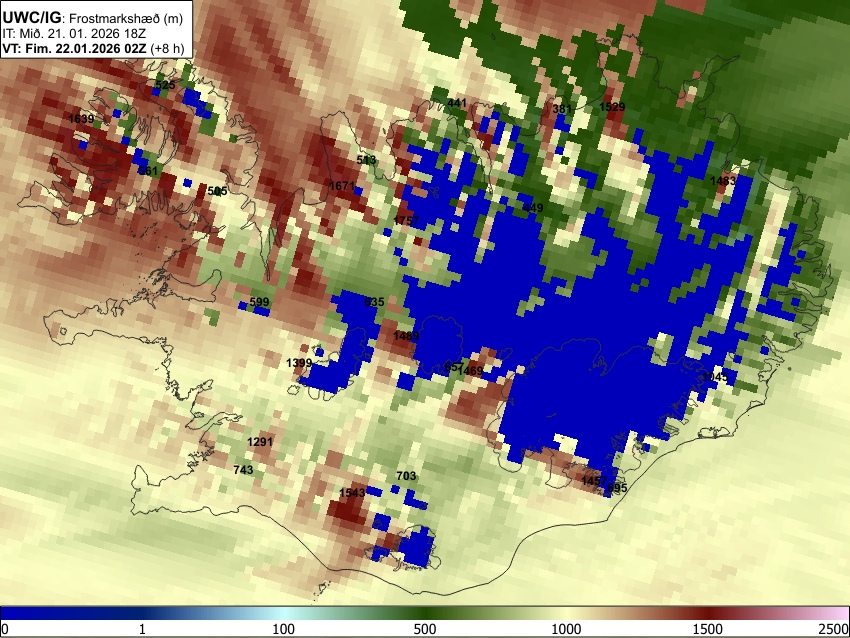The image size is (850, 638).
Task: Click the 449 map value label
Action: coord(533,208)
